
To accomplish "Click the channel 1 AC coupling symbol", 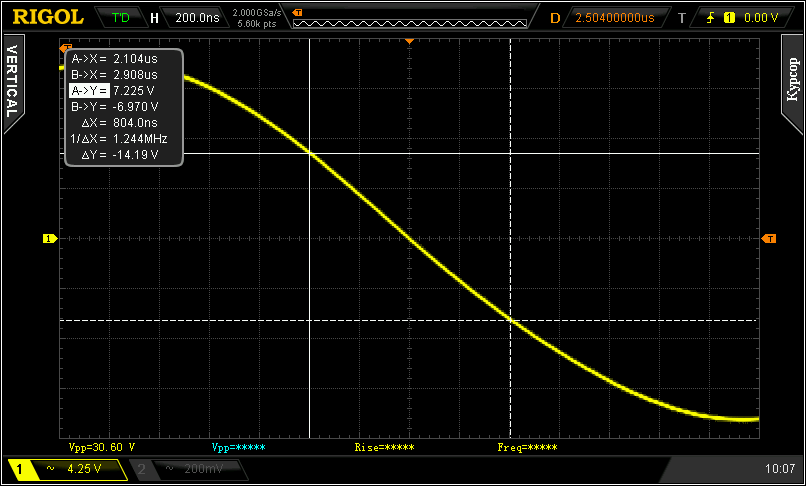I will [x=50, y=469].
